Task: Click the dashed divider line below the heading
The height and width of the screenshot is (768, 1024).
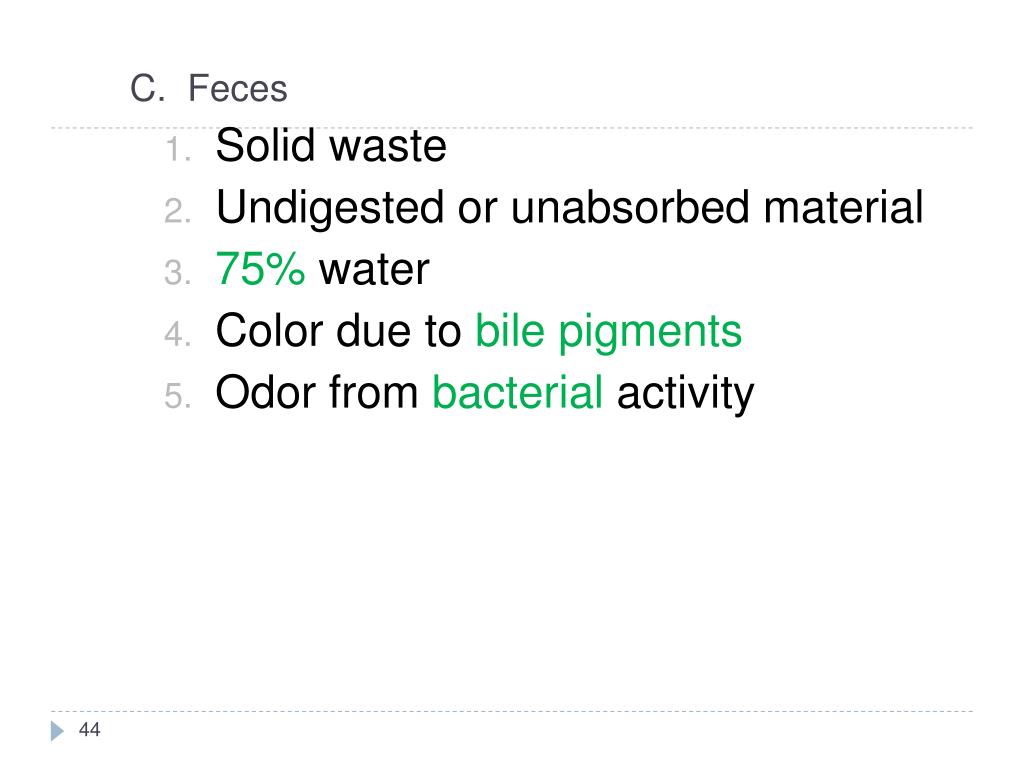Action: (600, 128)
